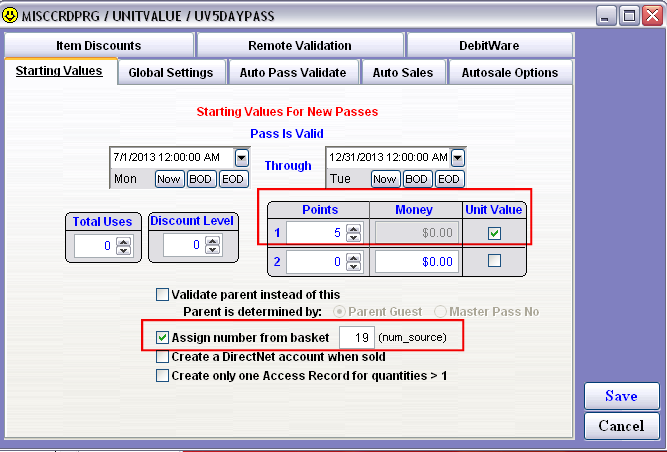
Task: Click the 'Through' label between dates
Action: click(288, 165)
